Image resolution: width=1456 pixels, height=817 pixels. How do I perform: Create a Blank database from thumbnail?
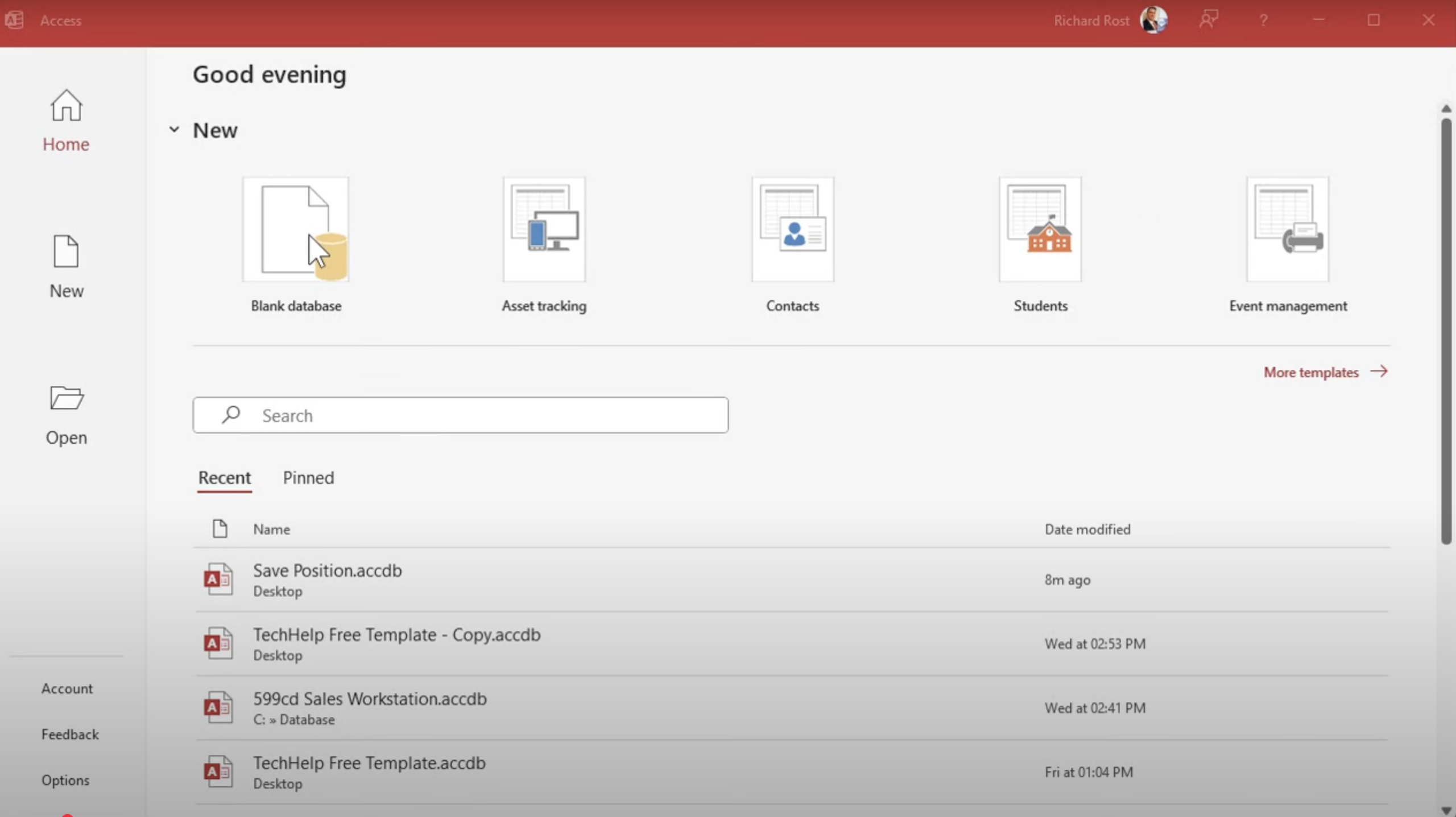(x=296, y=229)
